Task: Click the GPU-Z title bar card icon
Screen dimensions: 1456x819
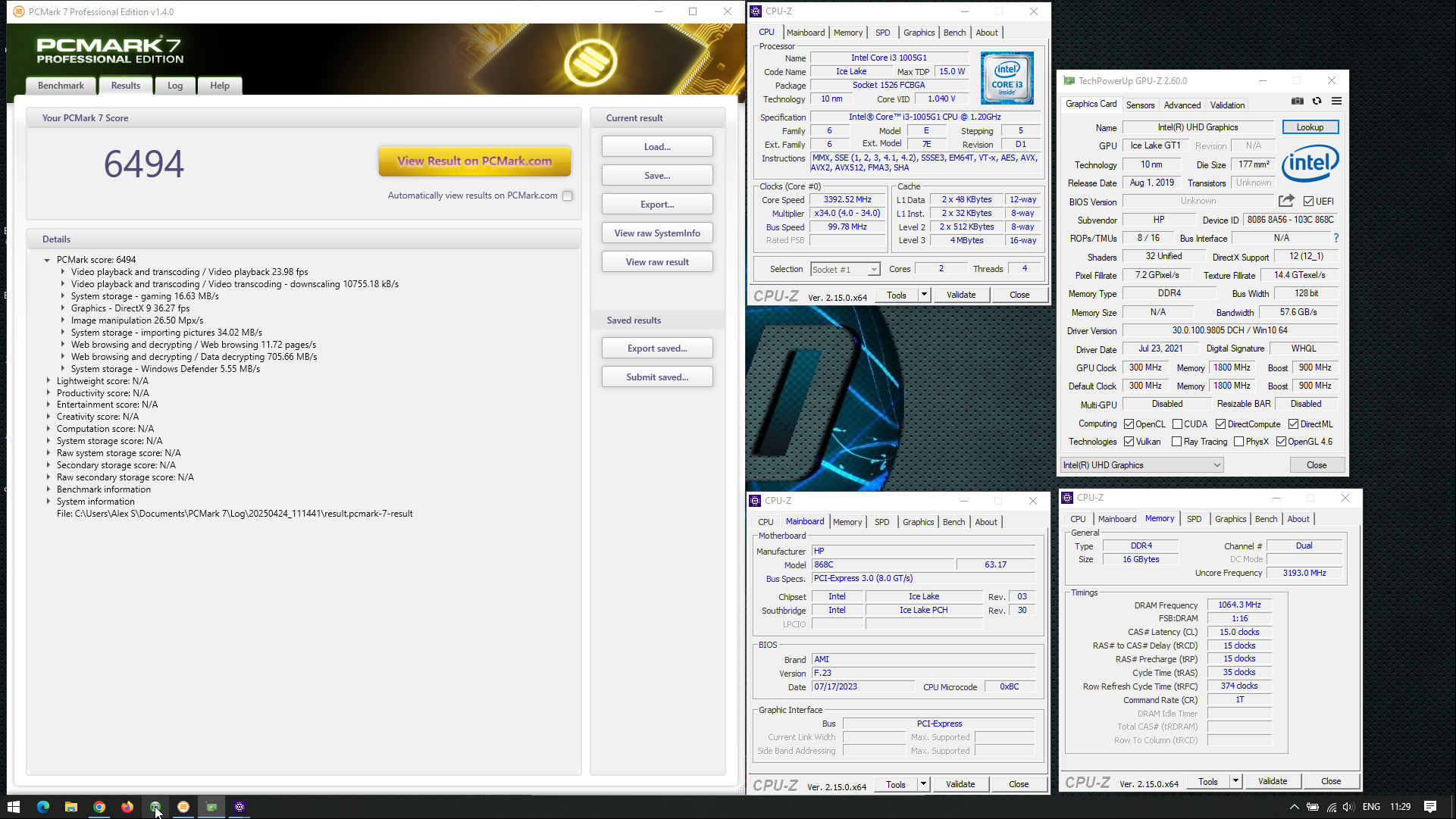Action: [1069, 80]
